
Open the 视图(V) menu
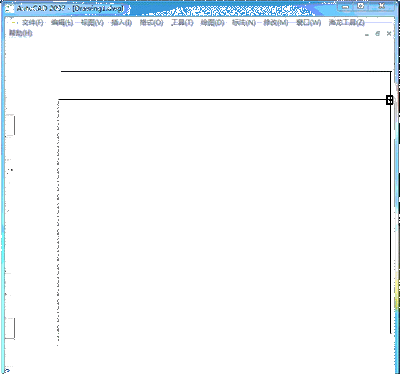(92, 23)
